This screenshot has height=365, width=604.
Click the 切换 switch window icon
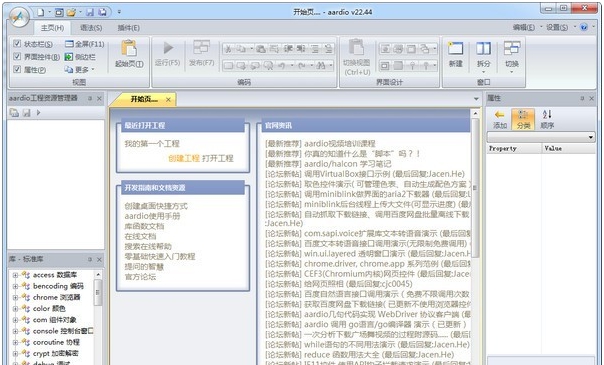click(x=512, y=48)
